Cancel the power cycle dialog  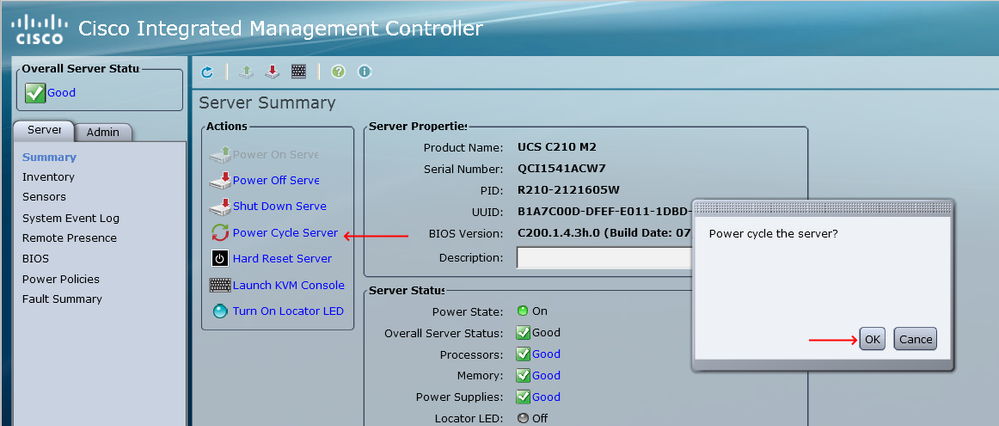[915, 339]
